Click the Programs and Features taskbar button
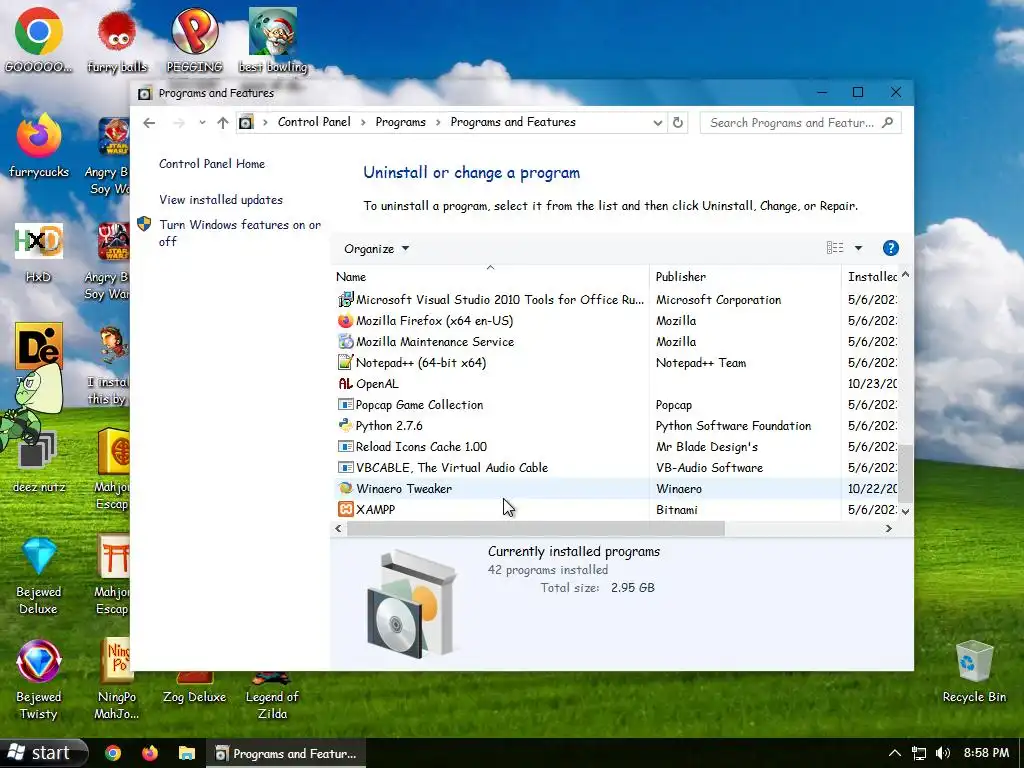1024x768 pixels. [x=286, y=754]
